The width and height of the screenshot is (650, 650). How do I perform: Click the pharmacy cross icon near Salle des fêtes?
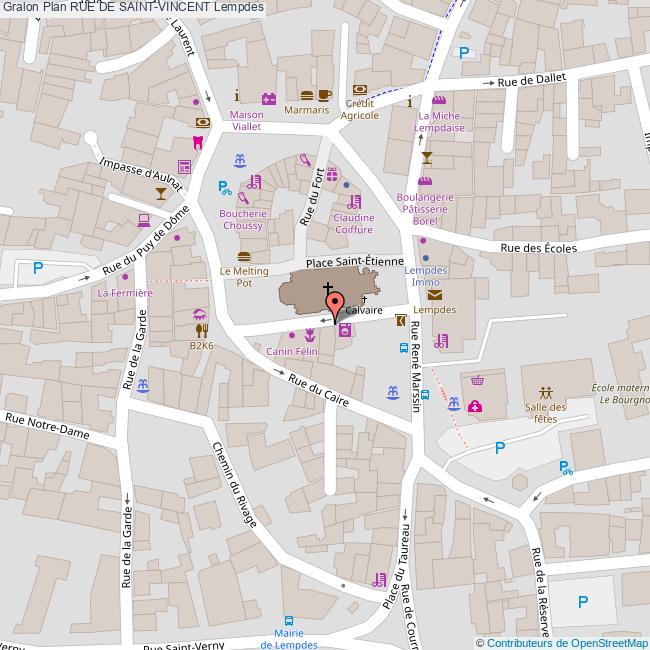point(475,405)
